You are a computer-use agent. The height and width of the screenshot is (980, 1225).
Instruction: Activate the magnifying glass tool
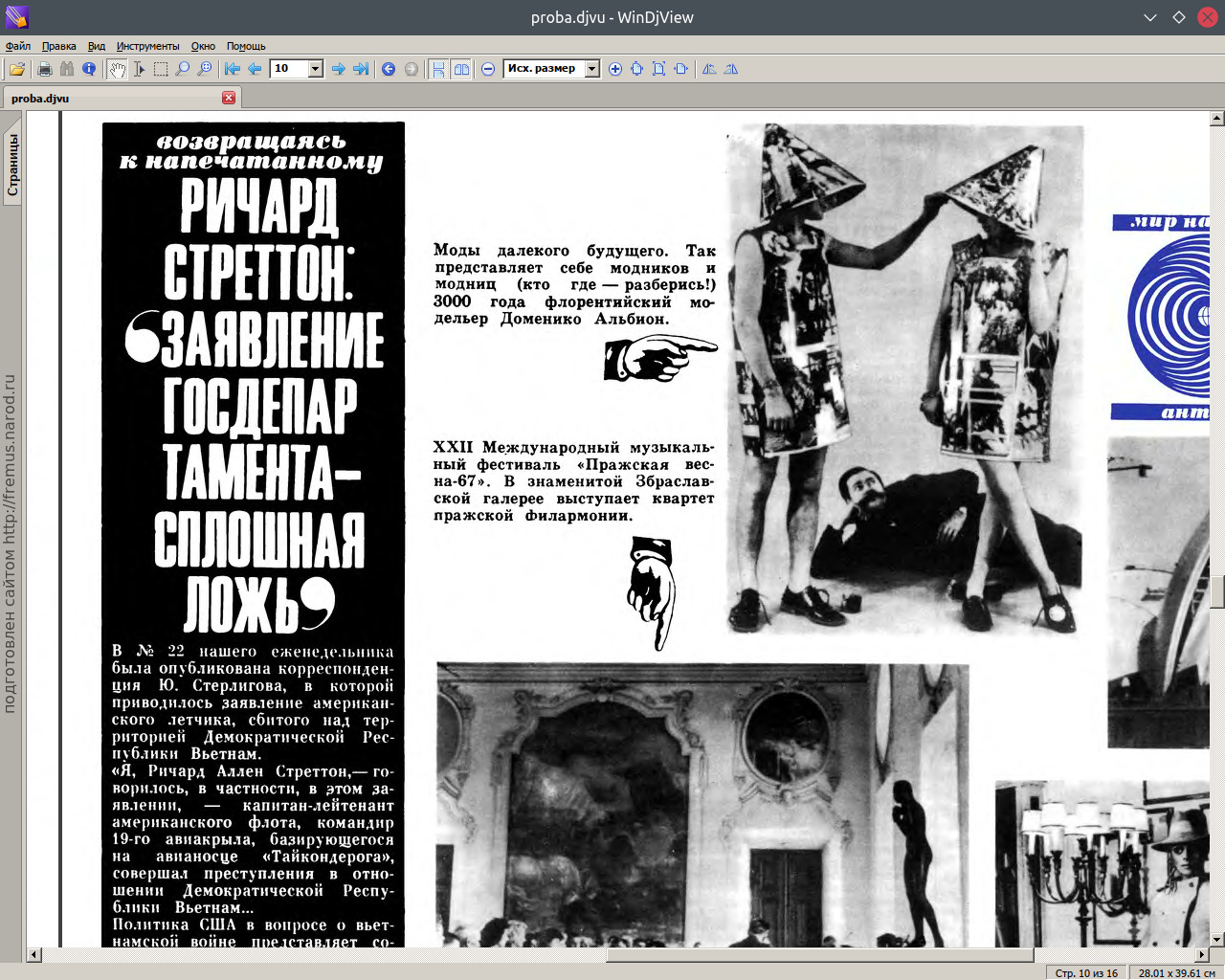183,69
